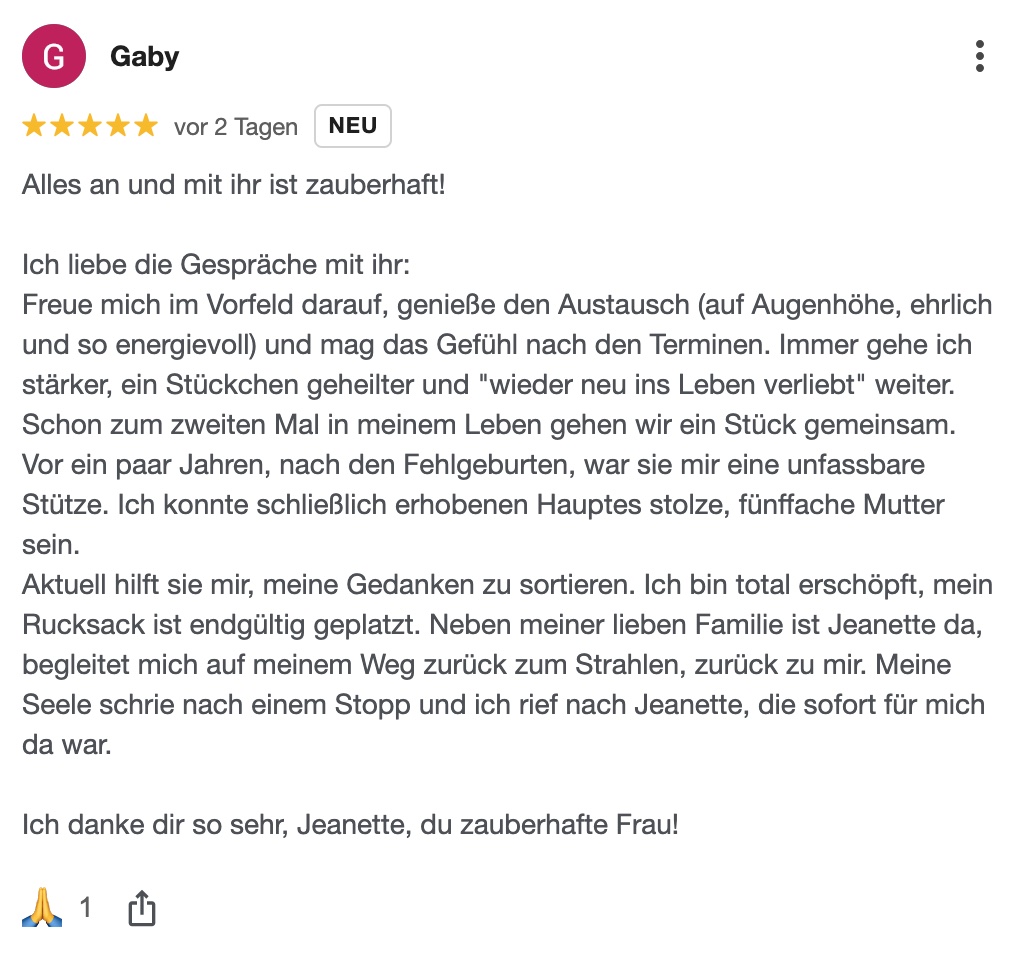Click the third yellow rating star

pos(90,126)
